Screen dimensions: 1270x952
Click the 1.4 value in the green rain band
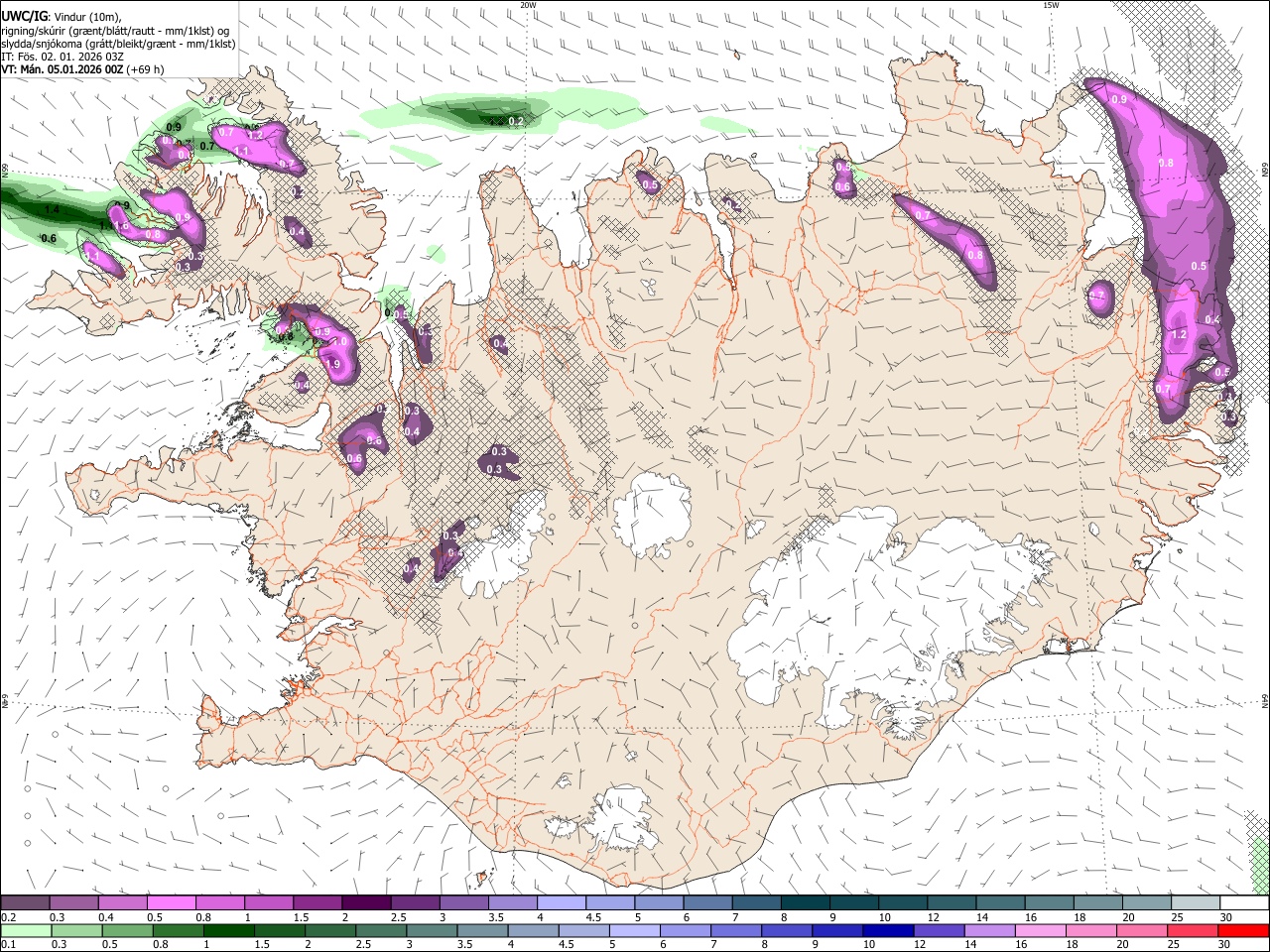52,210
